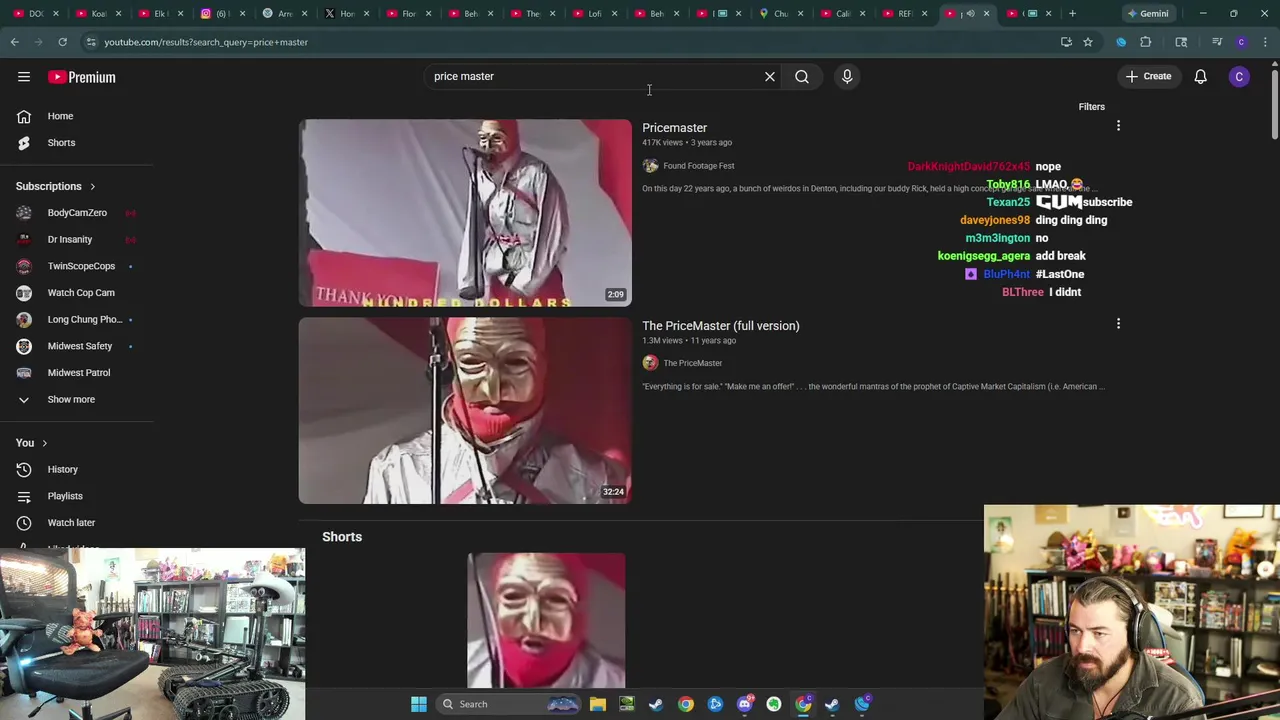Go back in browser history
Screen dimensions: 1280x720
pyautogui.click(x=14, y=42)
